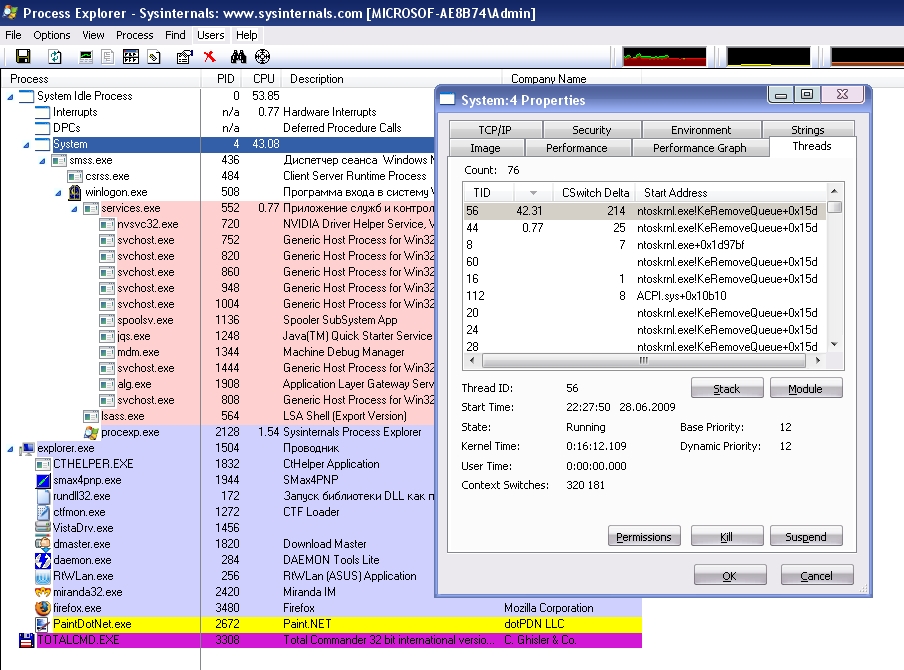Image resolution: width=904 pixels, height=670 pixels.
Task: Click the Stack button
Action: pyautogui.click(x=726, y=389)
